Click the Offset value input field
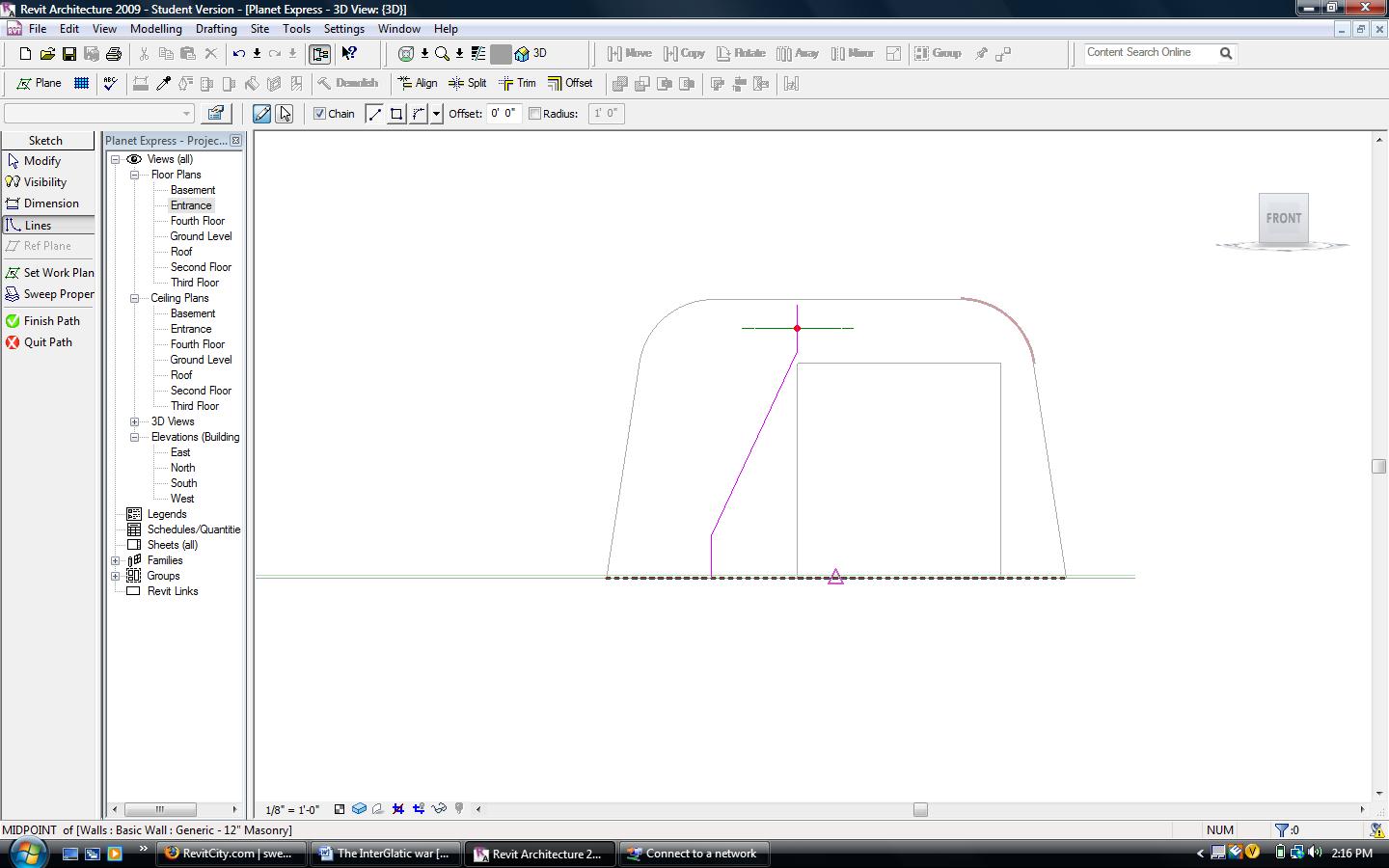 point(504,114)
